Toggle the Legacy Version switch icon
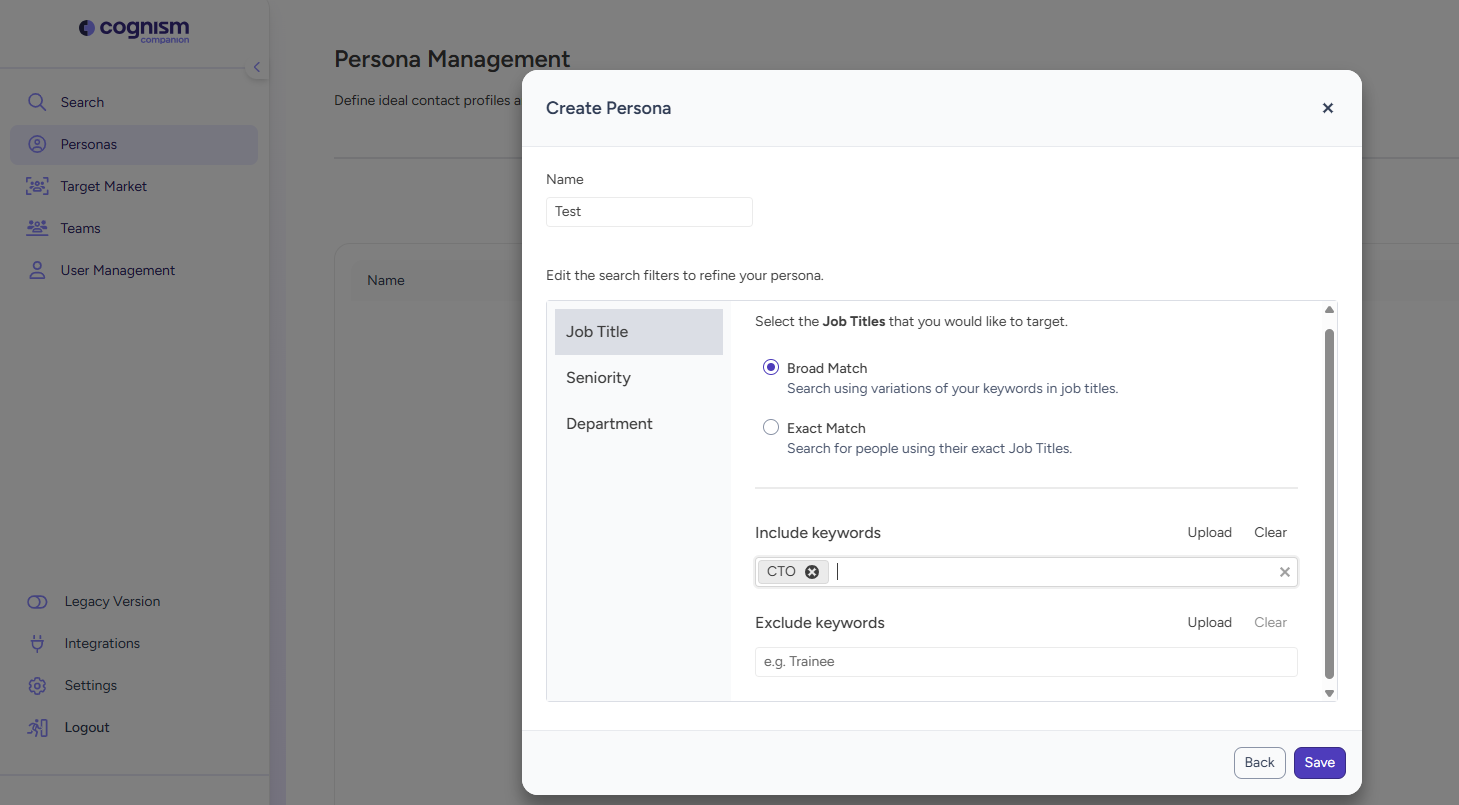 click(37, 602)
